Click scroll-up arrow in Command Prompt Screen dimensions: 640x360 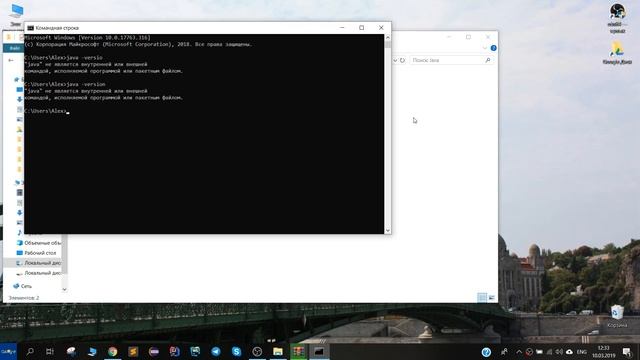pyautogui.click(x=387, y=38)
